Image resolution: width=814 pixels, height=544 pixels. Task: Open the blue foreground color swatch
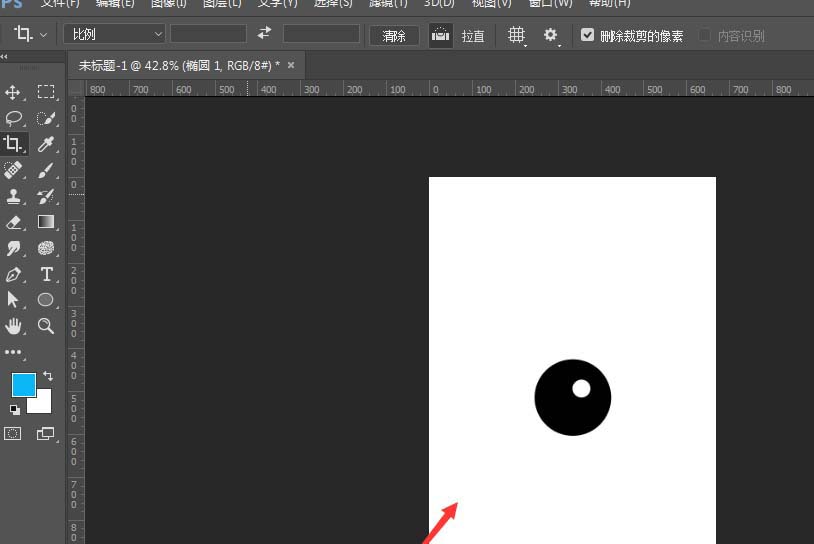(x=23, y=385)
